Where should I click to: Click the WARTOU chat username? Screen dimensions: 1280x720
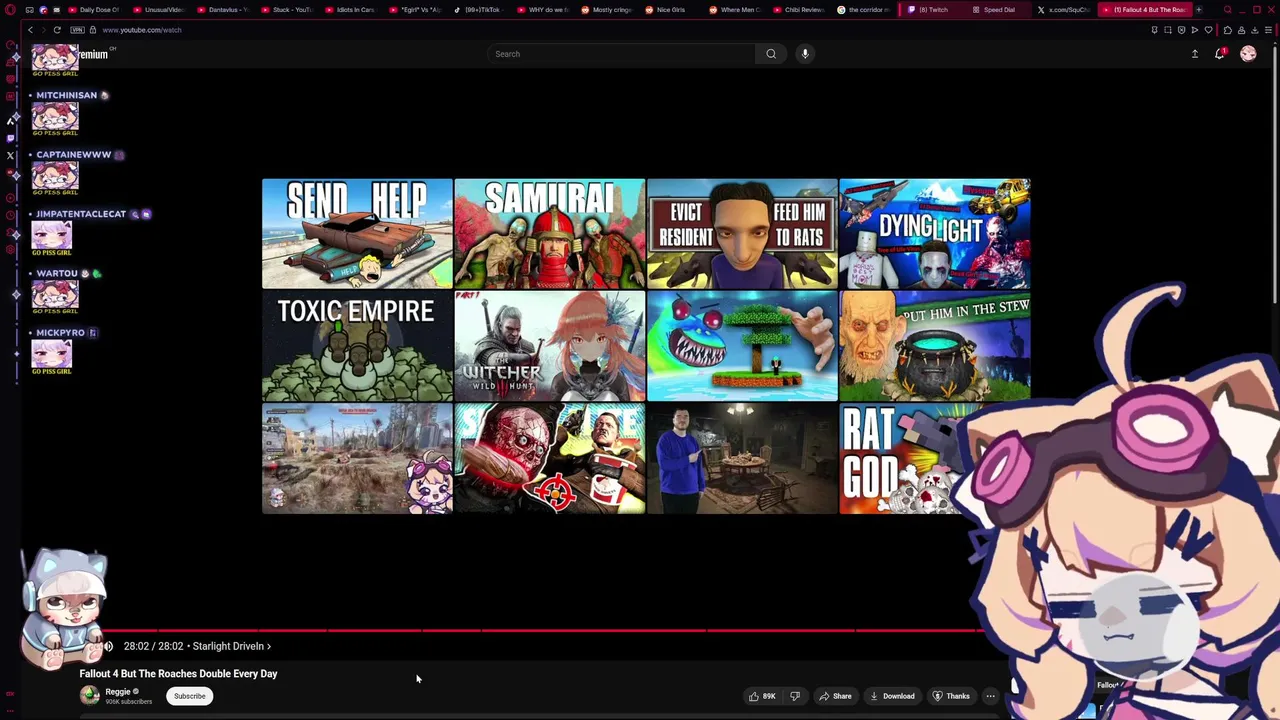coord(56,273)
